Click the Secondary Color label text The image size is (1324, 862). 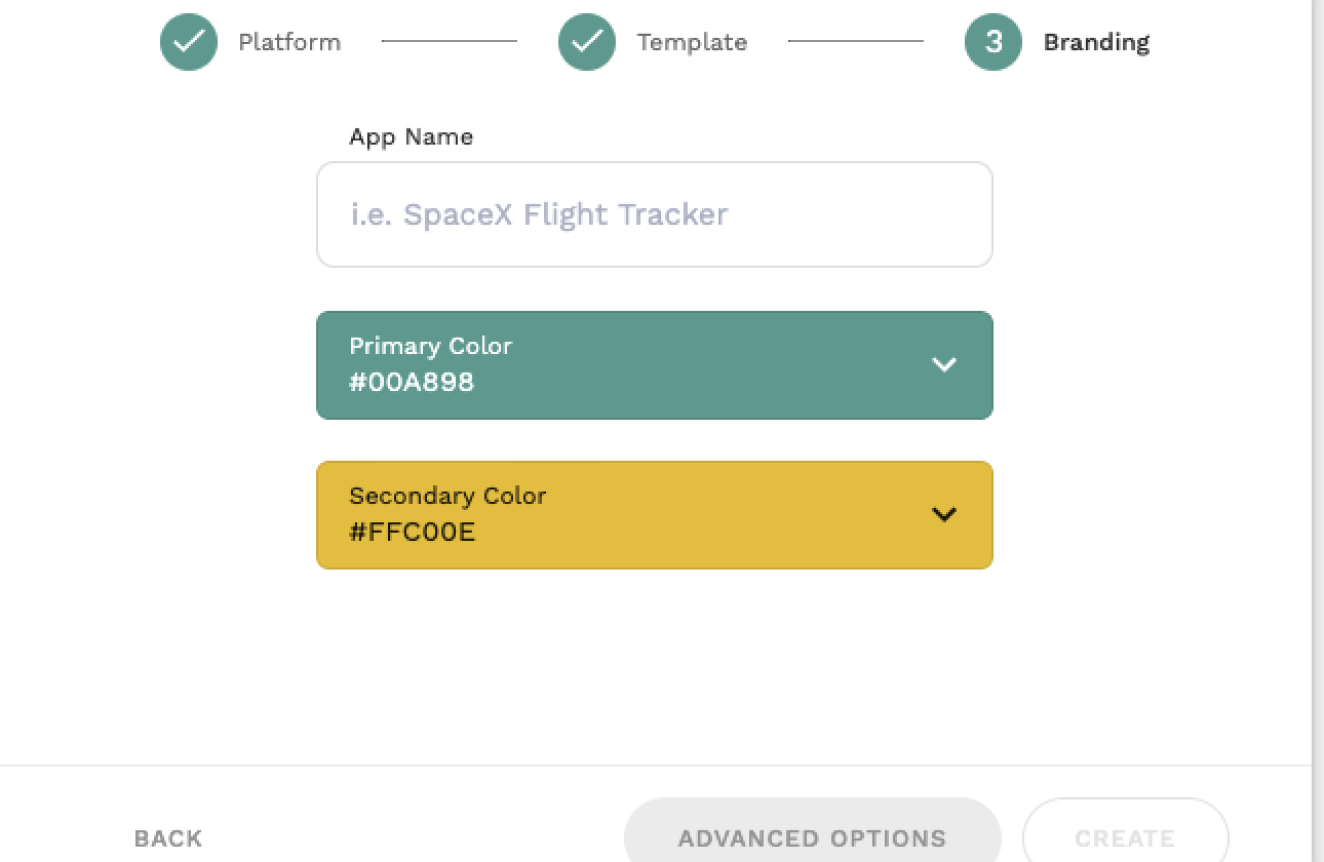pyautogui.click(x=447, y=496)
